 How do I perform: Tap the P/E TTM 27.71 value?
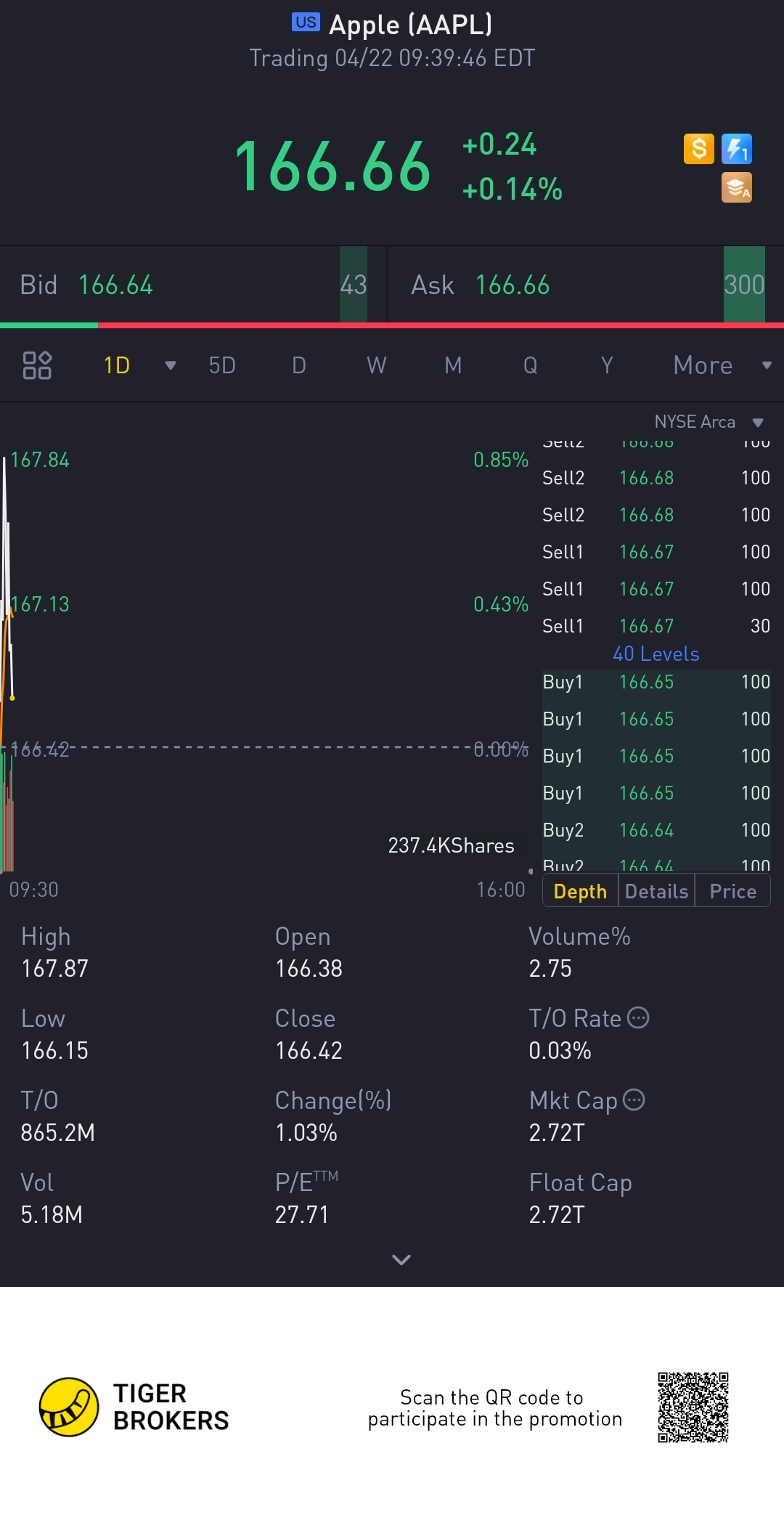[x=302, y=1214]
